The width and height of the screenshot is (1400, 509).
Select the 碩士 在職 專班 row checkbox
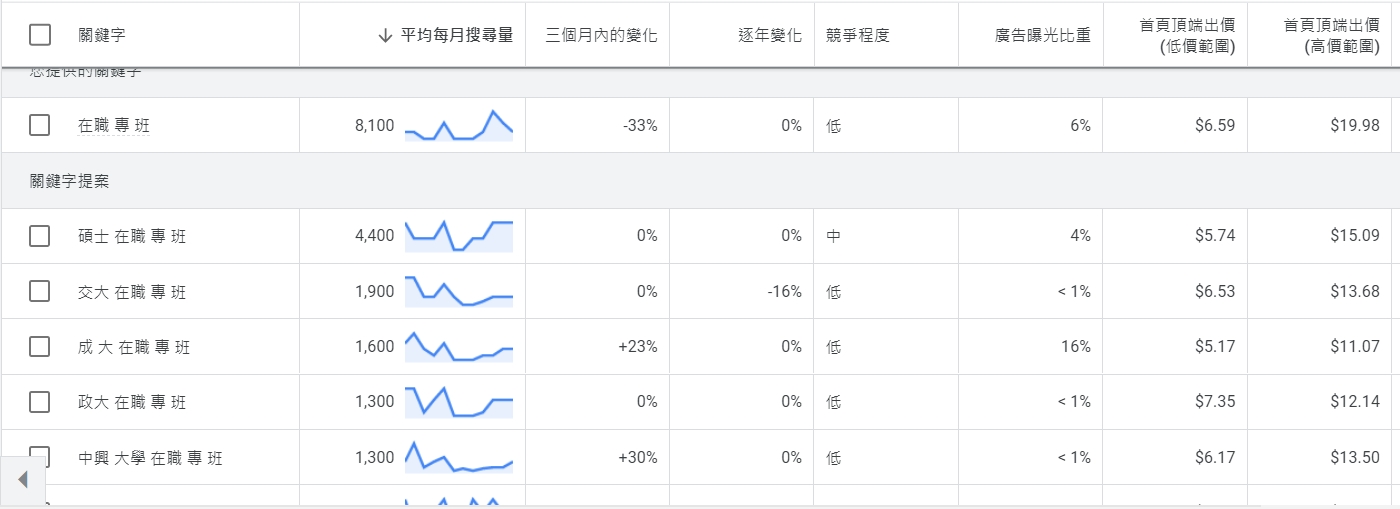click(40, 236)
